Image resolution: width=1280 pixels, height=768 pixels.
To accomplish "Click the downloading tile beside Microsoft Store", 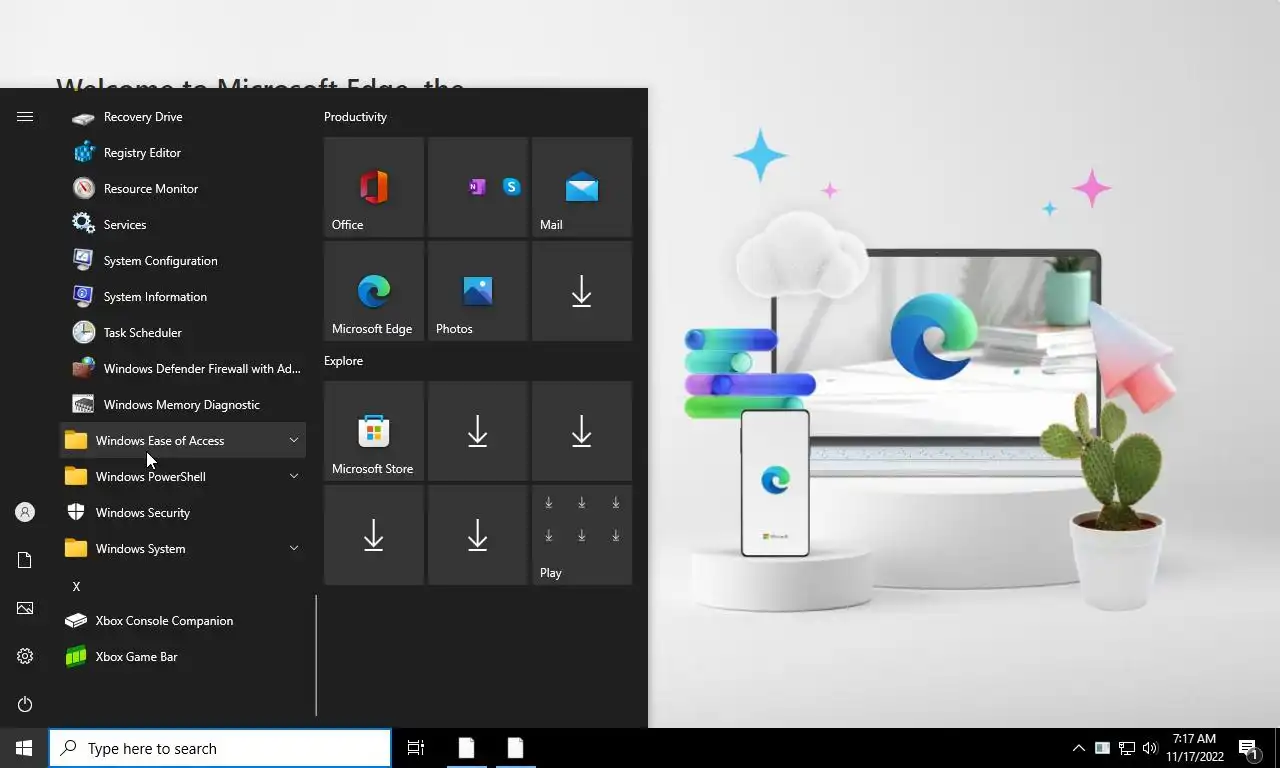I will [478, 431].
